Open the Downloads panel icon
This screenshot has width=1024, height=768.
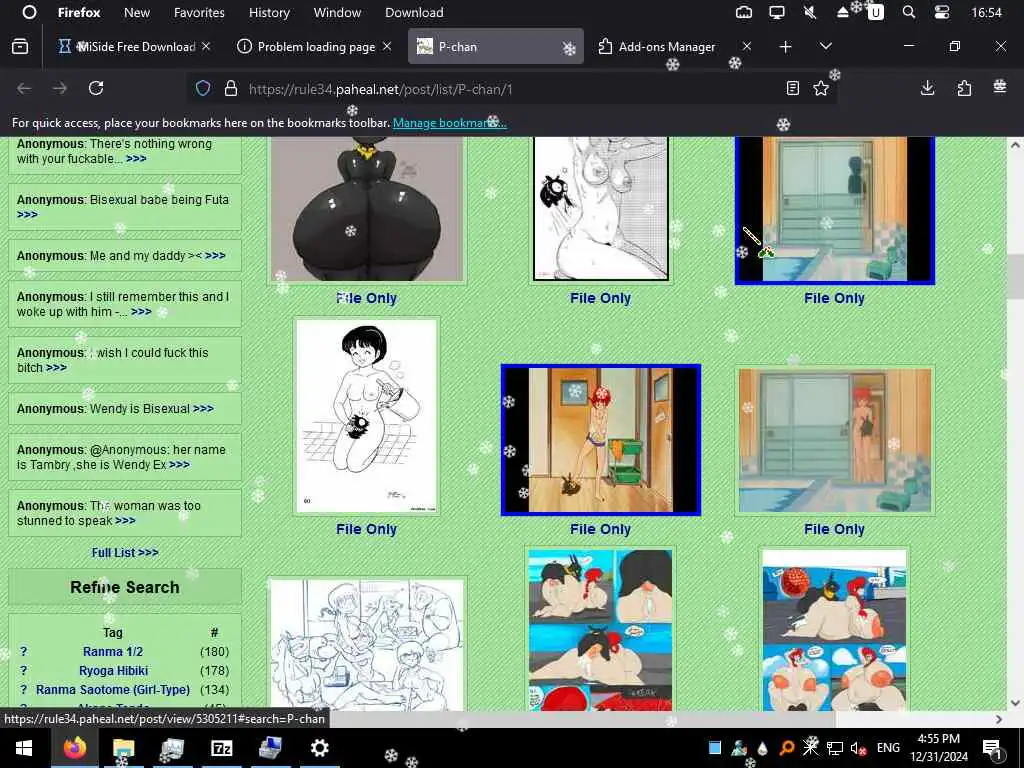click(x=927, y=88)
